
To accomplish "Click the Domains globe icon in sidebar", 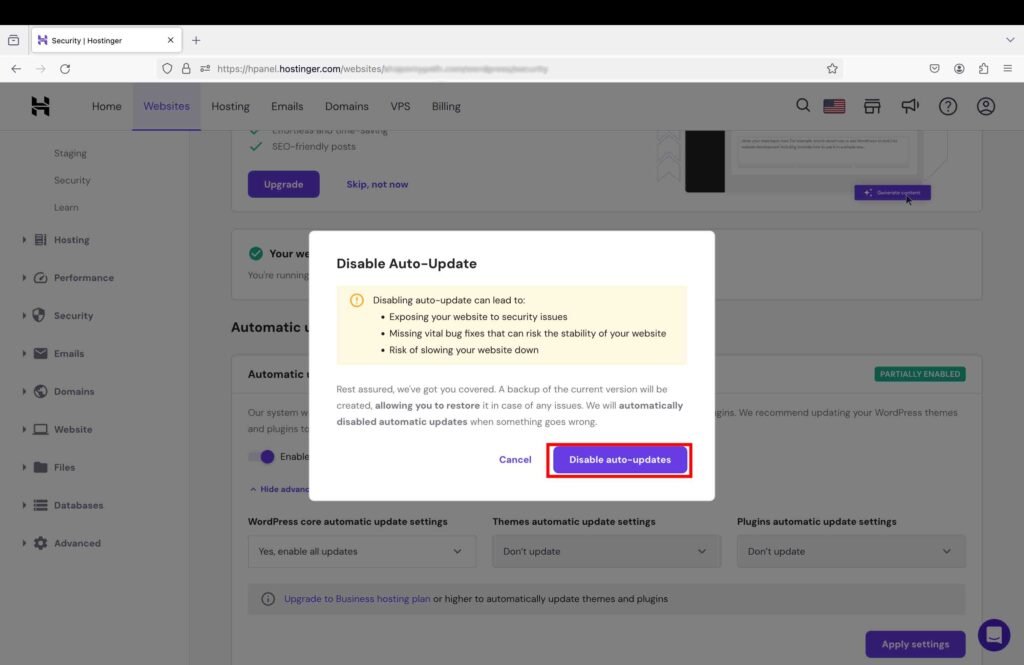I will tap(40, 391).
